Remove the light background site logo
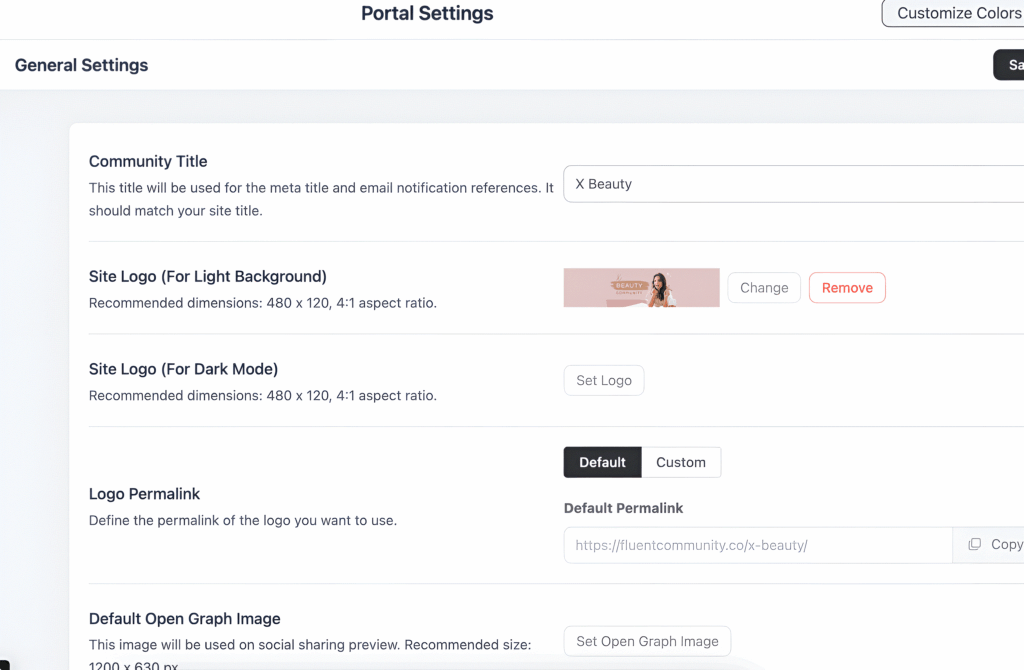The image size is (1024, 670). [846, 288]
